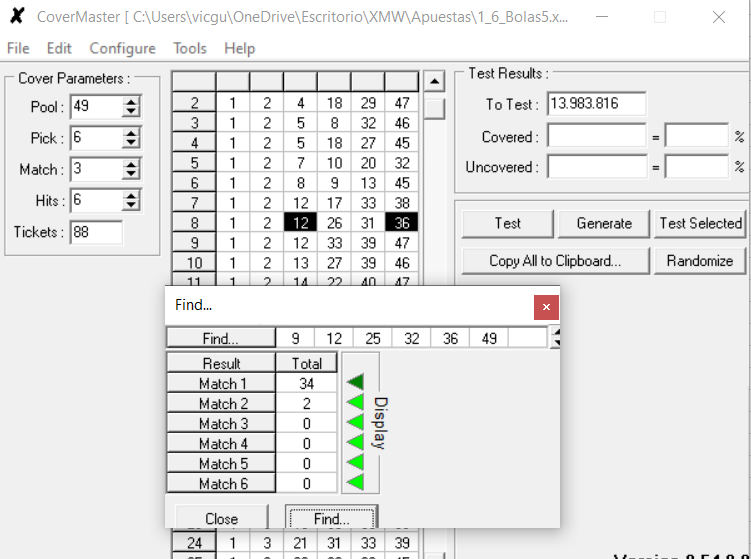This screenshot has width=751, height=559.
Task: Open the Help menu
Action: [x=239, y=48]
